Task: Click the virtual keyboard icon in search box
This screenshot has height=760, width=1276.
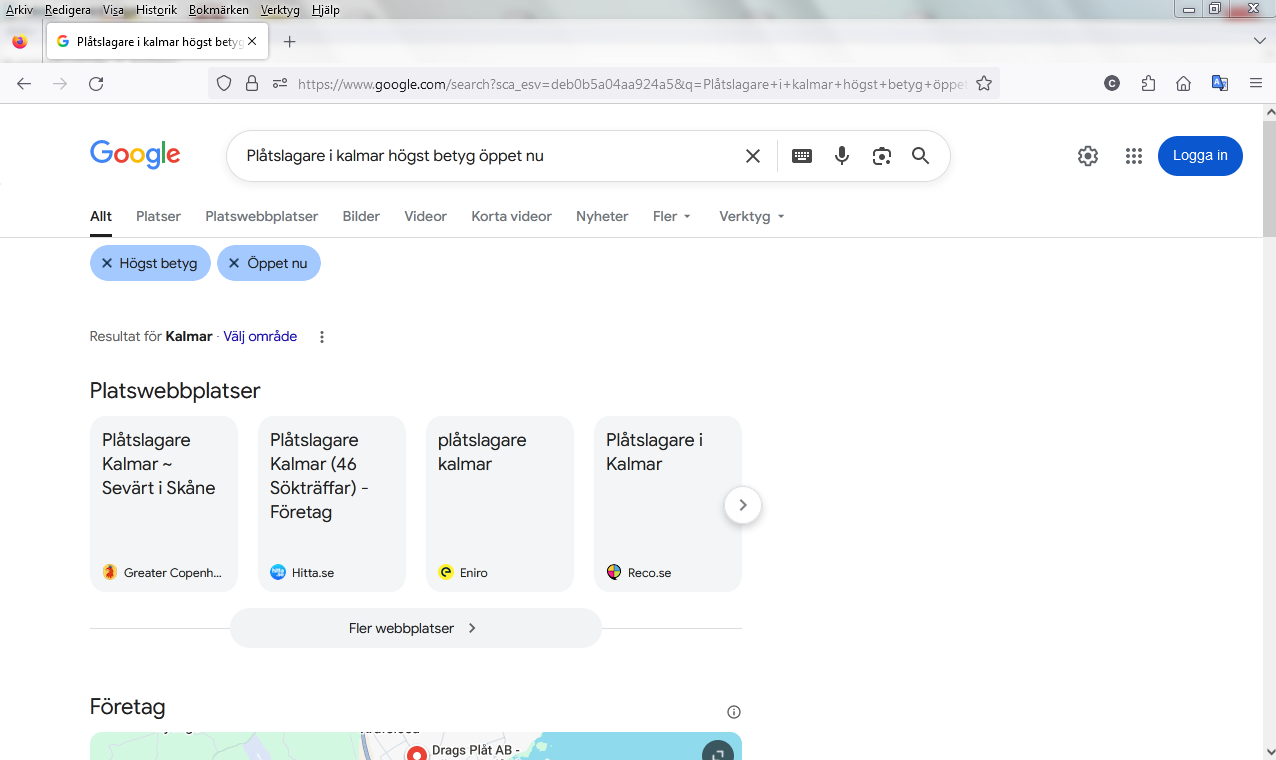Action: pyautogui.click(x=801, y=156)
